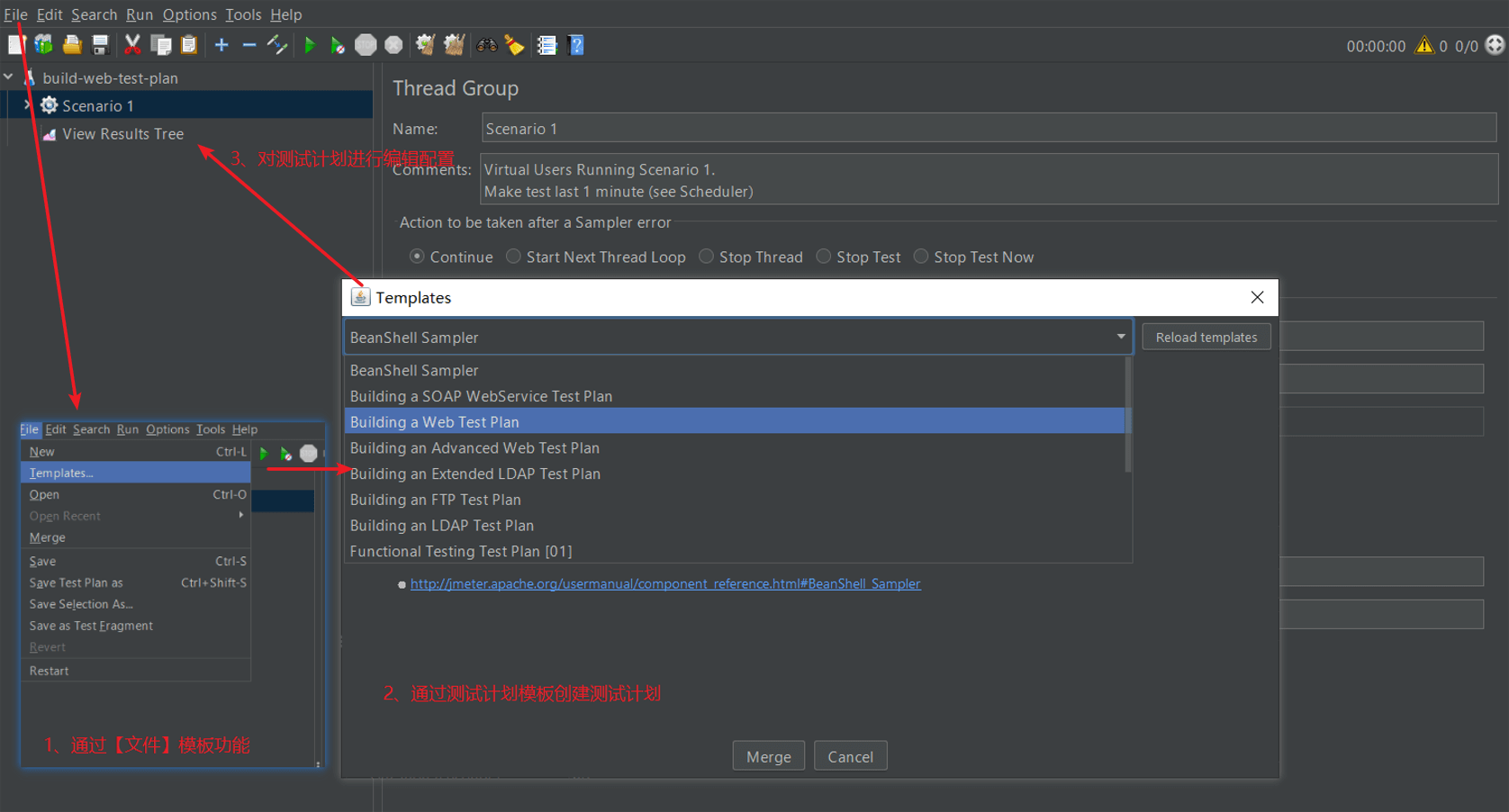Viewport: 1509px width, 812px height.
Task: Click the Cut scissors icon
Action: point(132,44)
